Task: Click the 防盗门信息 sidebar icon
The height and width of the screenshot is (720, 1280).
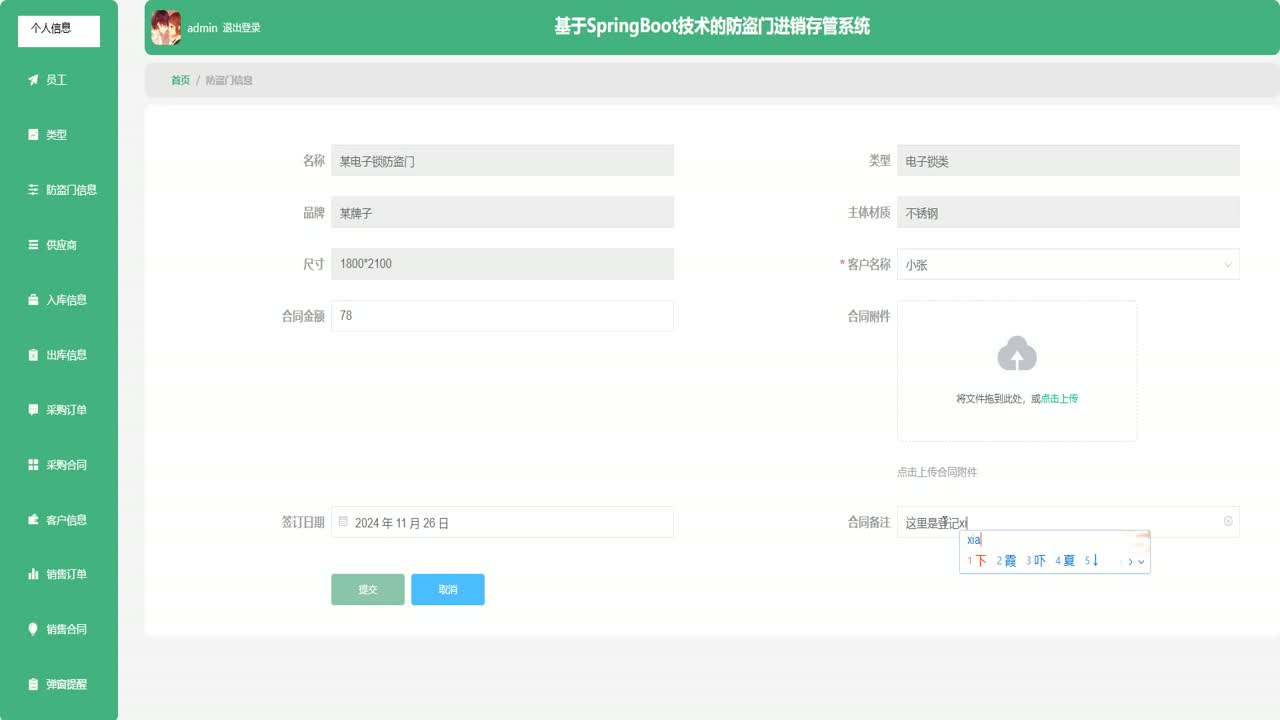Action: [x=33, y=190]
